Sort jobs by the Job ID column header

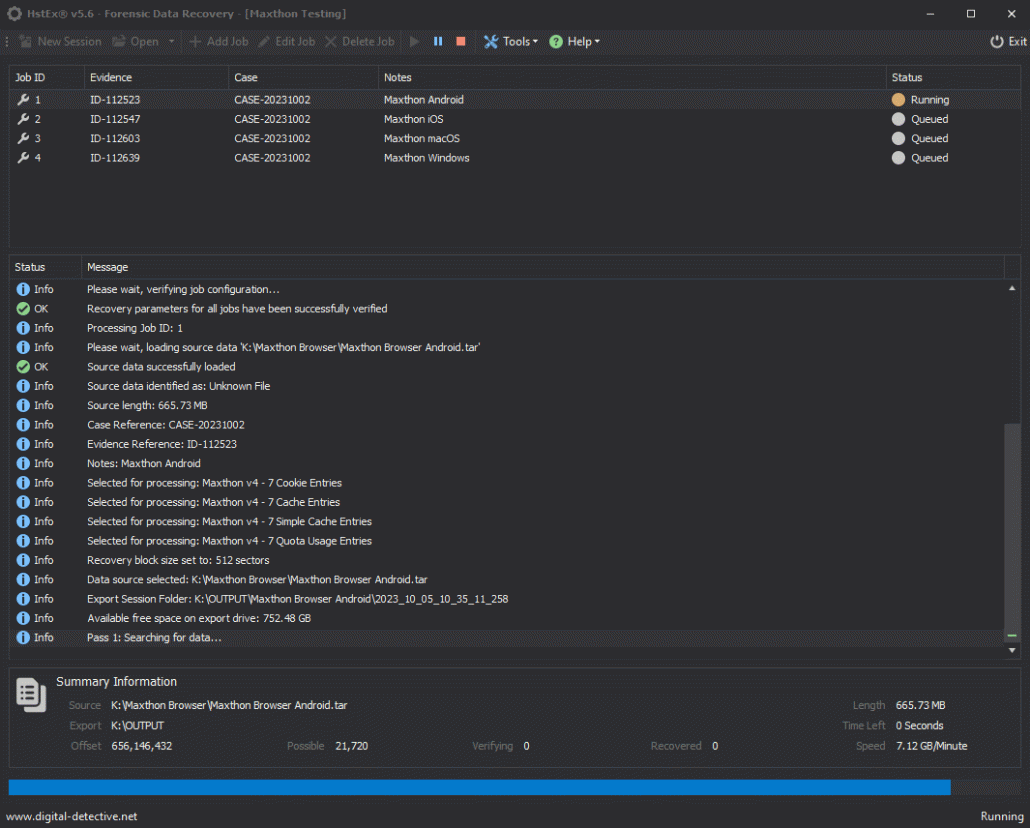pos(47,78)
